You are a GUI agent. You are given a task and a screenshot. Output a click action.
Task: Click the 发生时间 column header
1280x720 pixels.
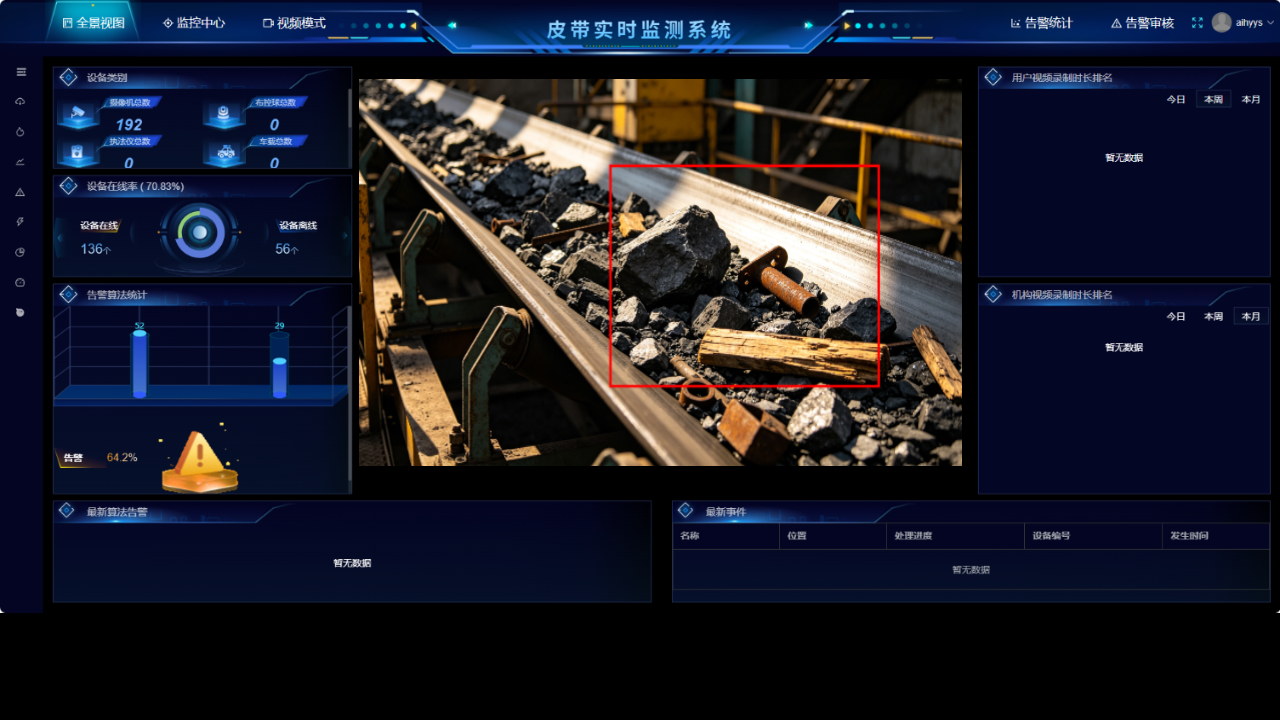[x=1215, y=536]
